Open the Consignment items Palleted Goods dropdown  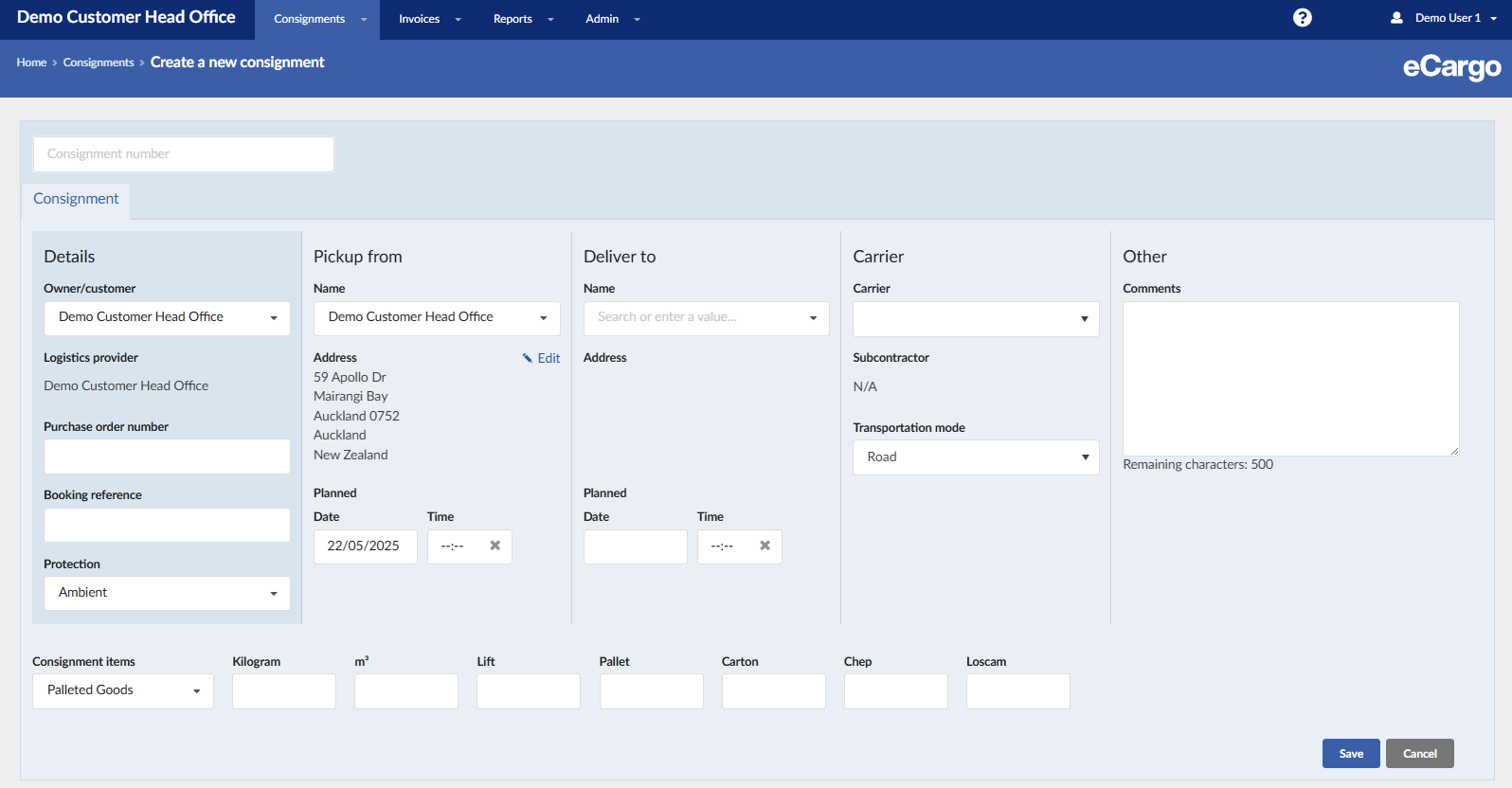click(x=123, y=691)
